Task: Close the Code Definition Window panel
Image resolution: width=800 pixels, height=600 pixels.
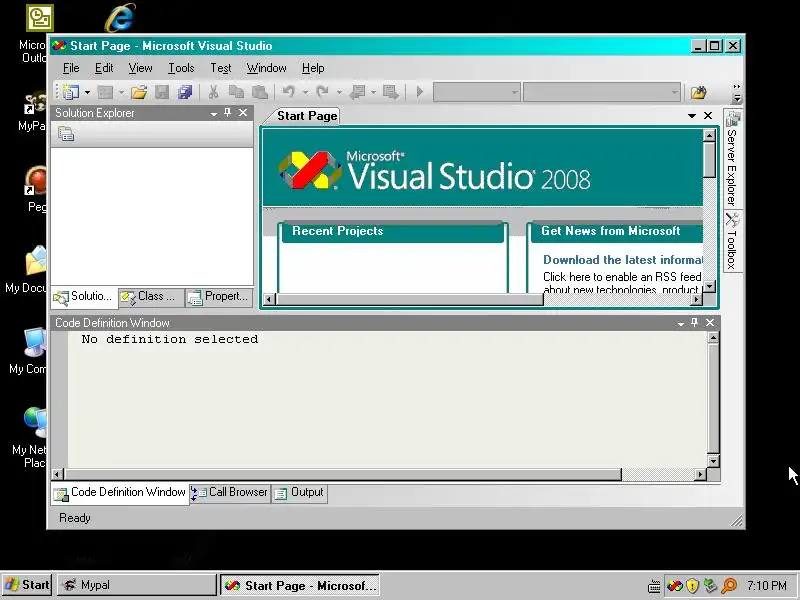Action: 710,322
